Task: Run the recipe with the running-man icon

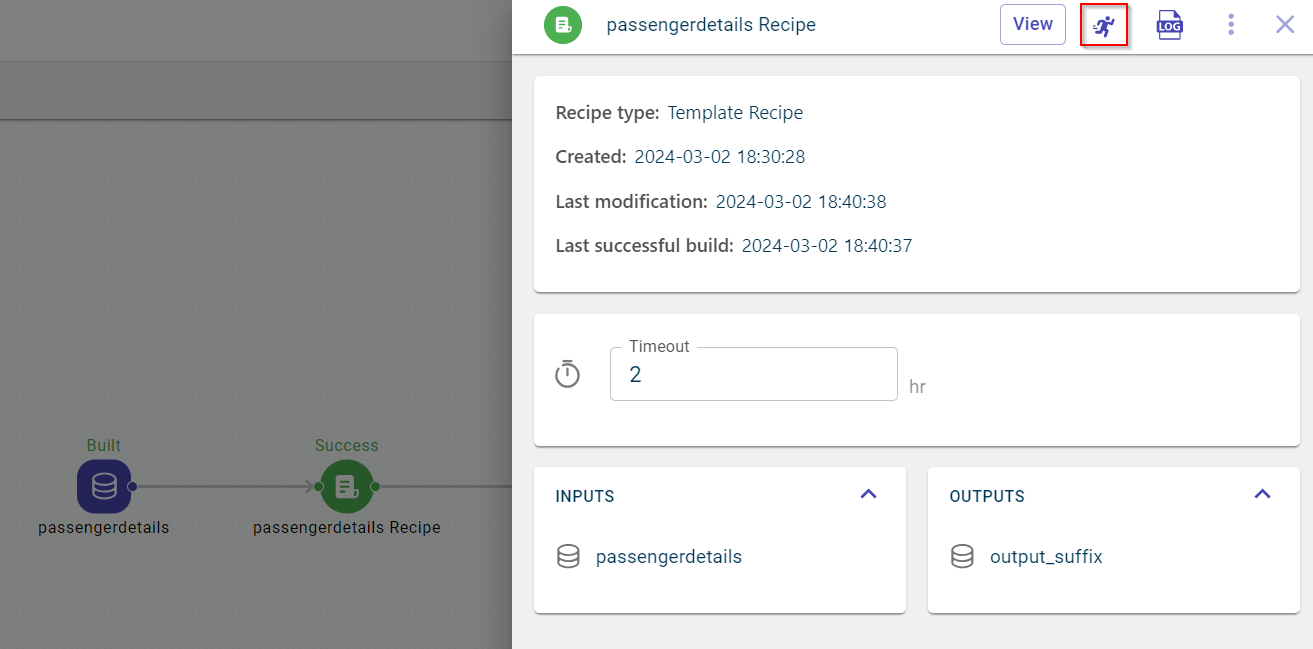Action: (1104, 25)
